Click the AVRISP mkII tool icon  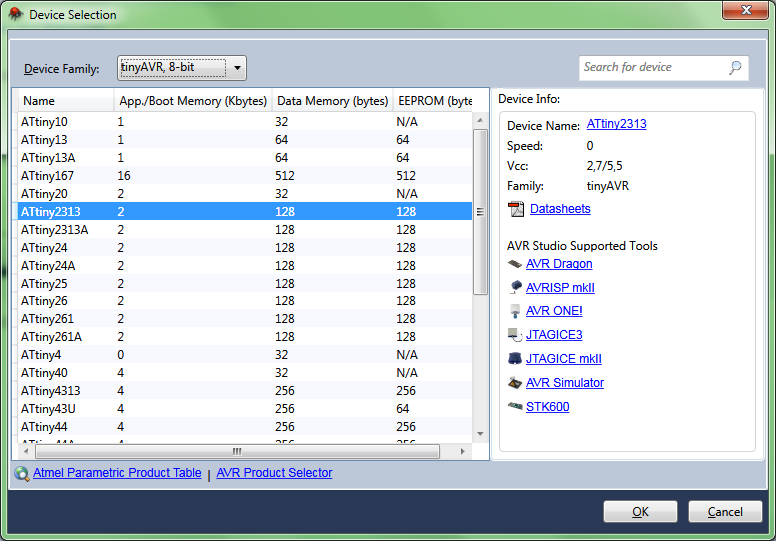coord(515,287)
